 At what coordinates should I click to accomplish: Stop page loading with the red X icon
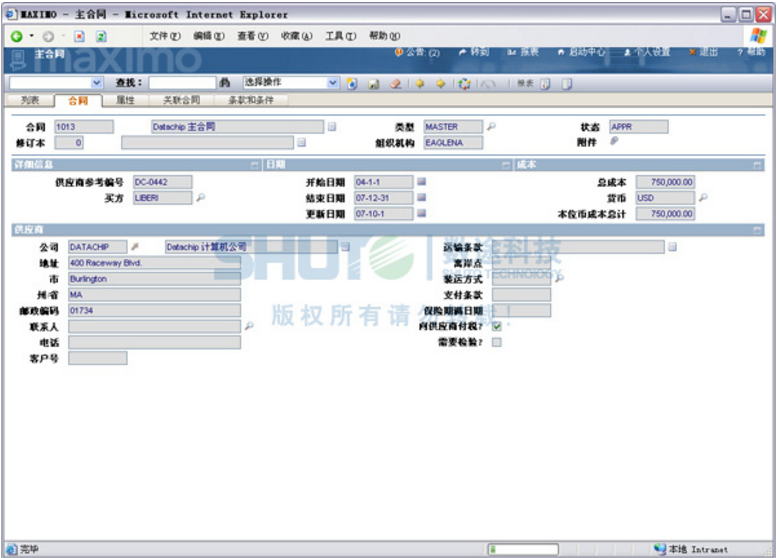[x=79, y=36]
